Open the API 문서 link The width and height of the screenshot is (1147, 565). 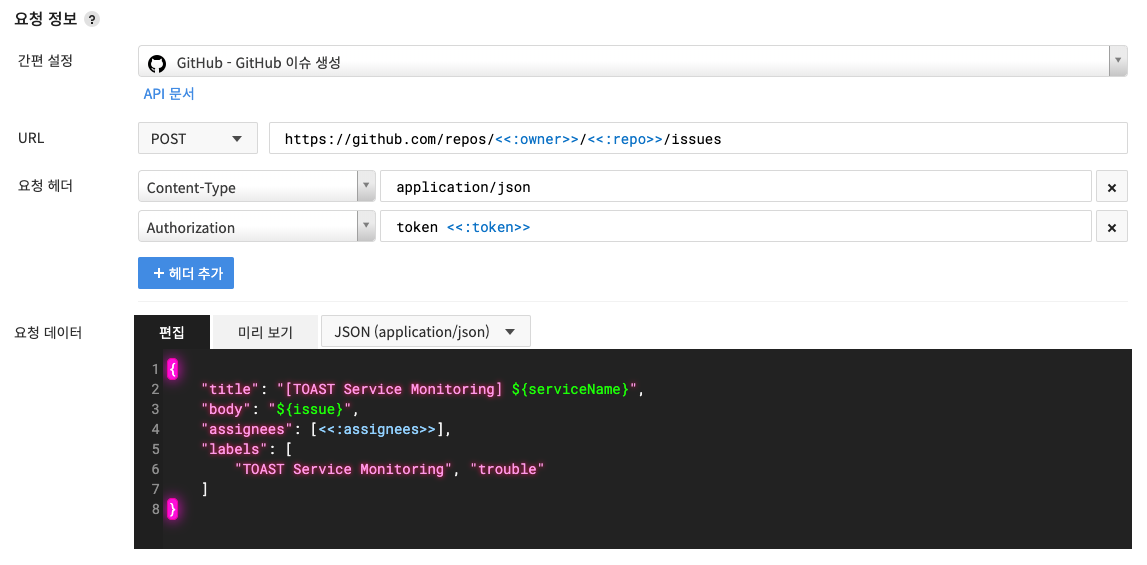point(169,94)
